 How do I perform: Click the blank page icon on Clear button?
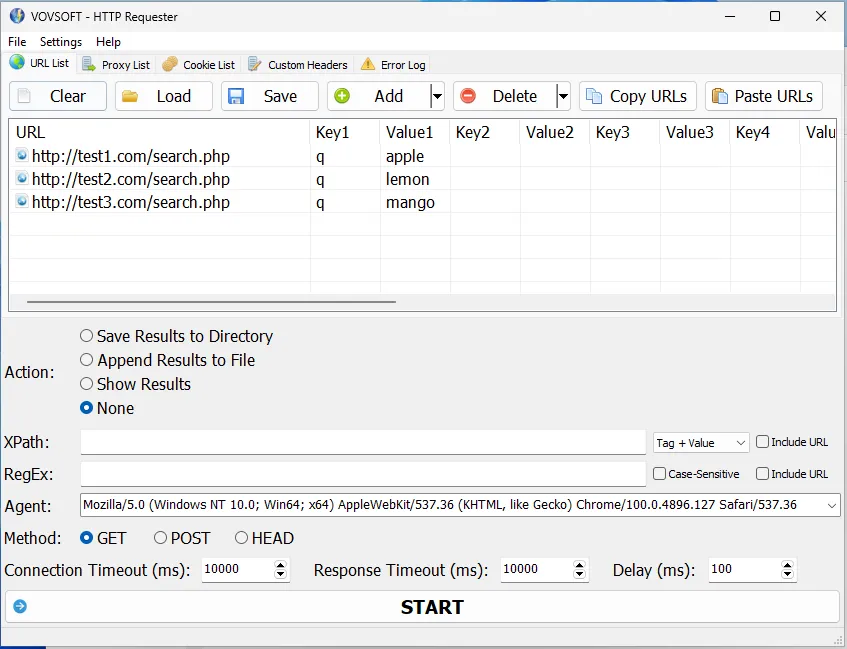[x=24, y=96]
